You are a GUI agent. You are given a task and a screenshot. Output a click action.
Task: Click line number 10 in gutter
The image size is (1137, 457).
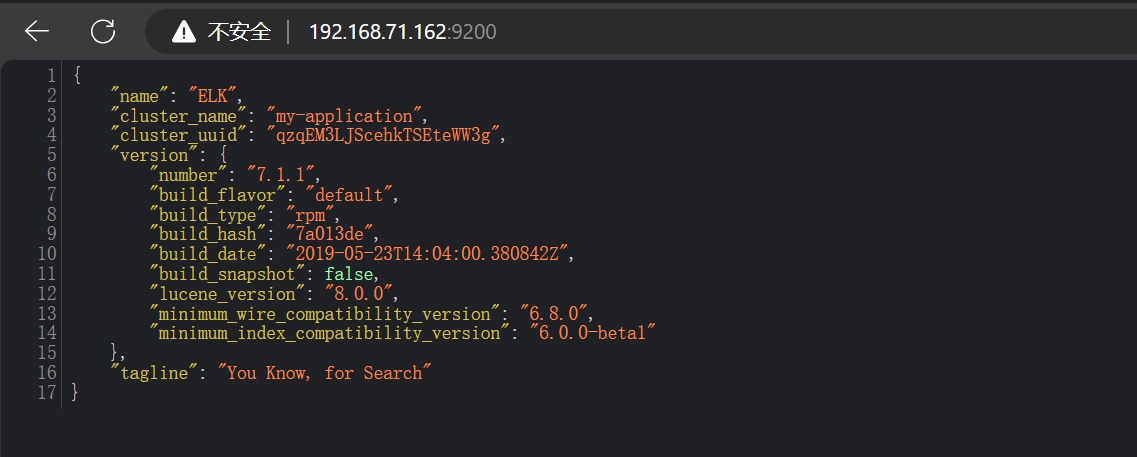point(46,254)
